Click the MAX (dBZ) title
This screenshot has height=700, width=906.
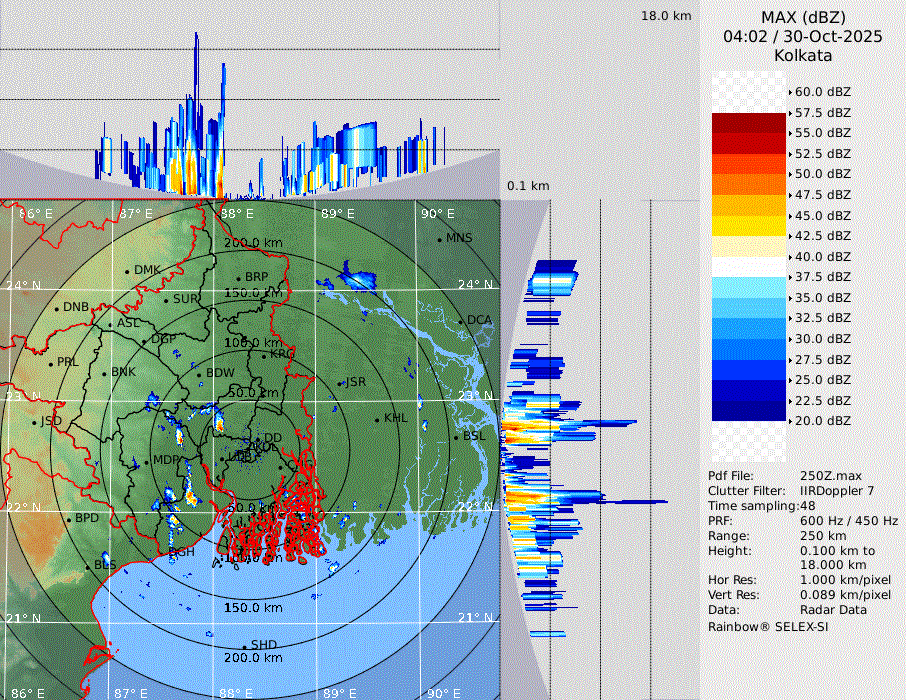(x=803, y=17)
